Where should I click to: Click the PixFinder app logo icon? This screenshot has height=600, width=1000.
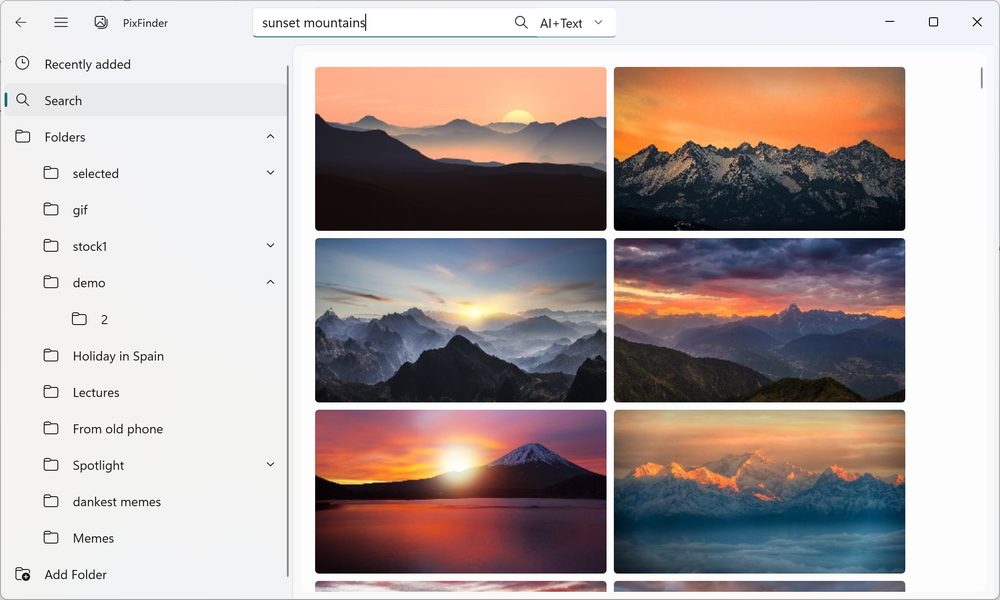pos(101,22)
